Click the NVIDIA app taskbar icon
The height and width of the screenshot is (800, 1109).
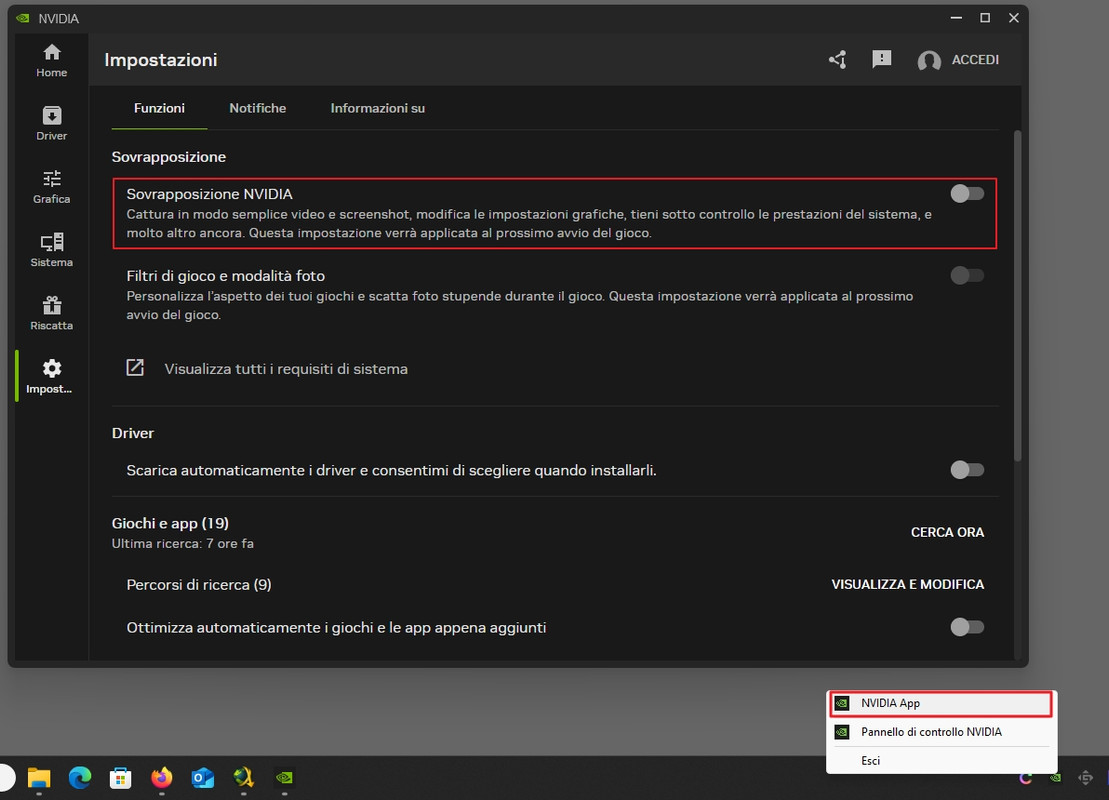point(284,777)
